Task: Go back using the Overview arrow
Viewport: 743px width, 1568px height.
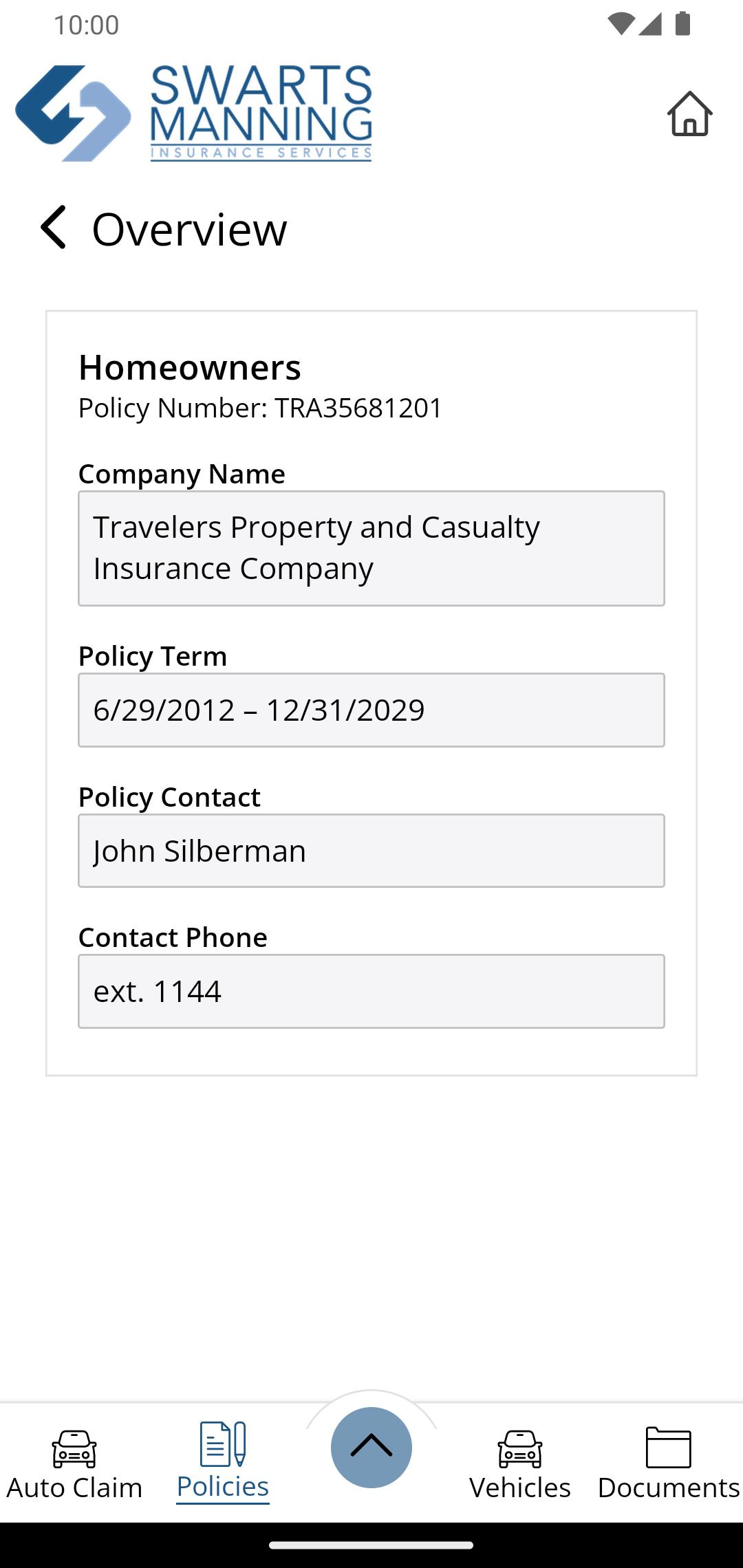Action: 53,227
